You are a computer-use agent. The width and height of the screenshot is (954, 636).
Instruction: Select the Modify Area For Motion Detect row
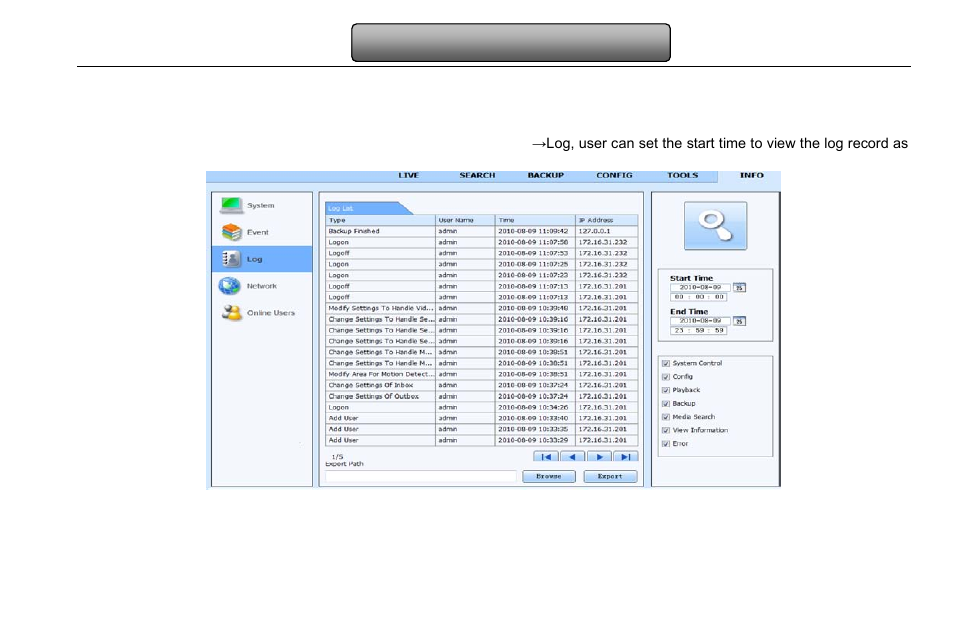(x=482, y=374)
